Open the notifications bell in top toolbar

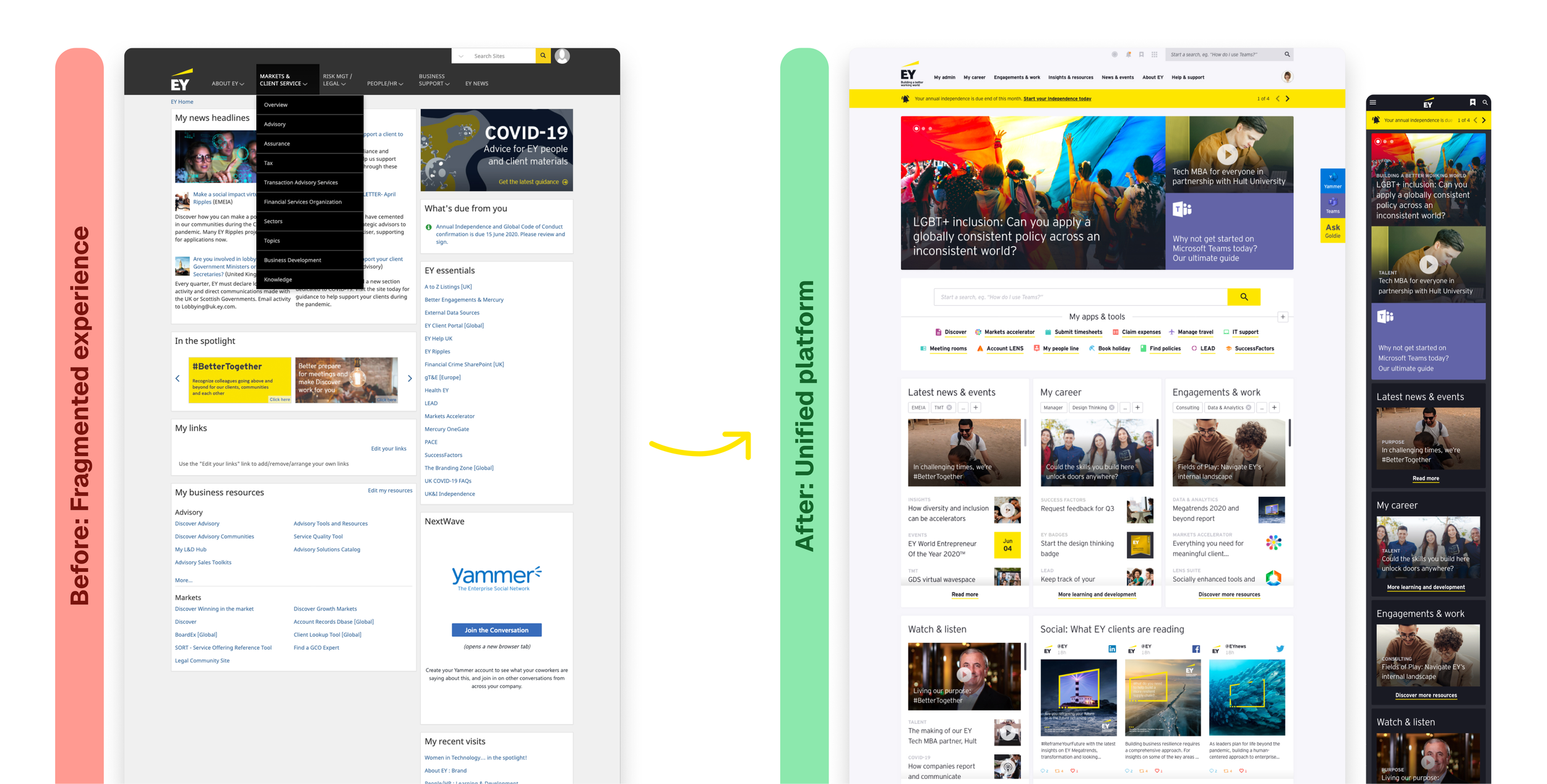click(x=1128, y=54)
